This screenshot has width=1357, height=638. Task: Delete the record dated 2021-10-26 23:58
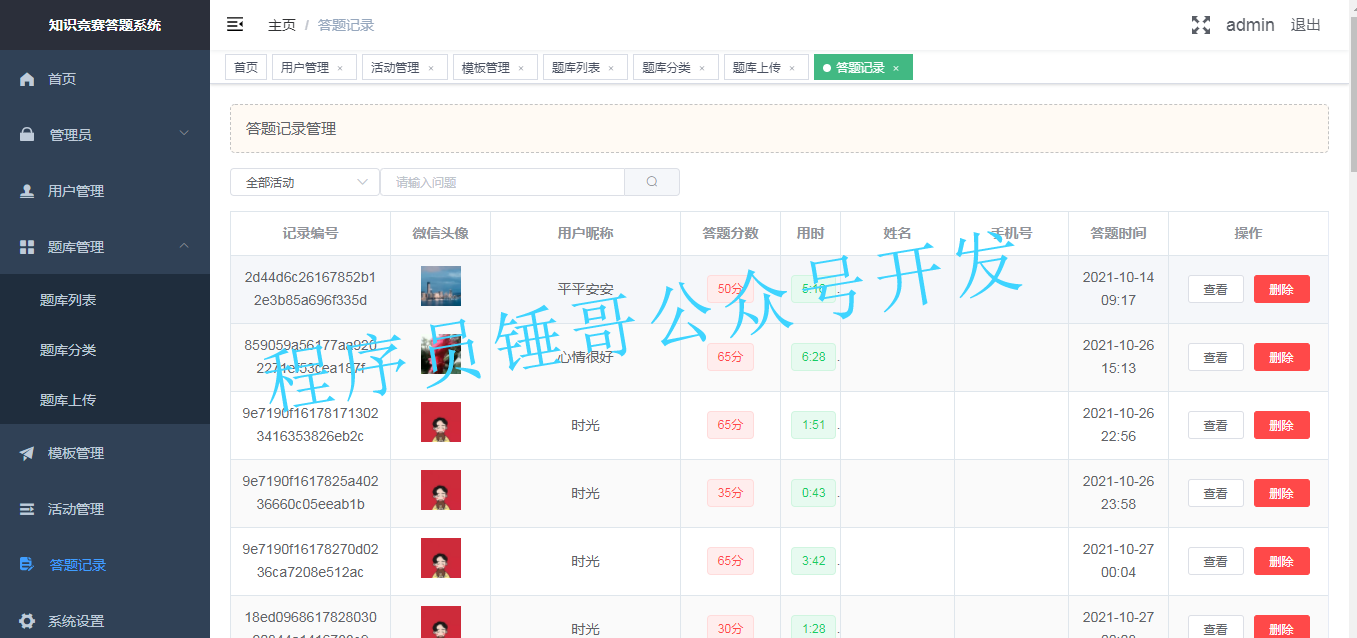click(x=1282, y=493)
